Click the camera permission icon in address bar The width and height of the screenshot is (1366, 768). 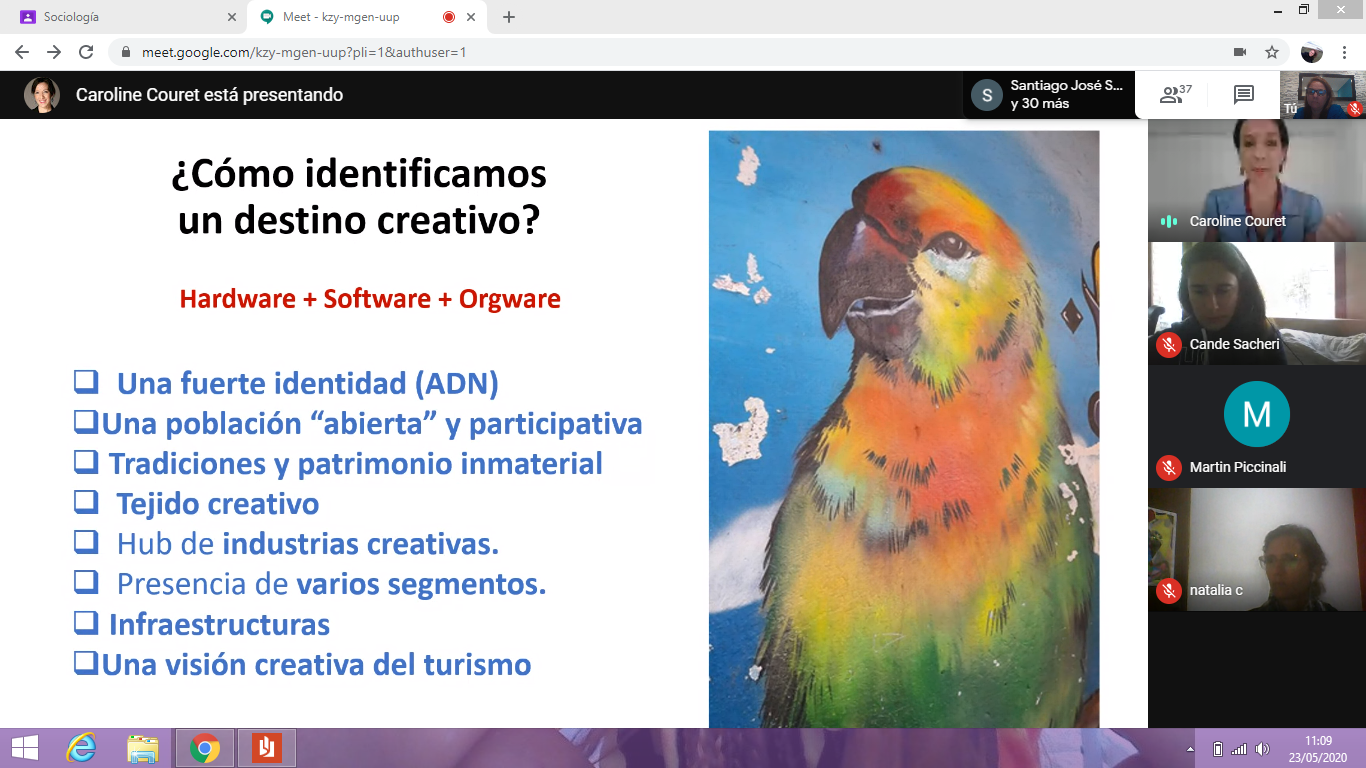(1240, 52)
